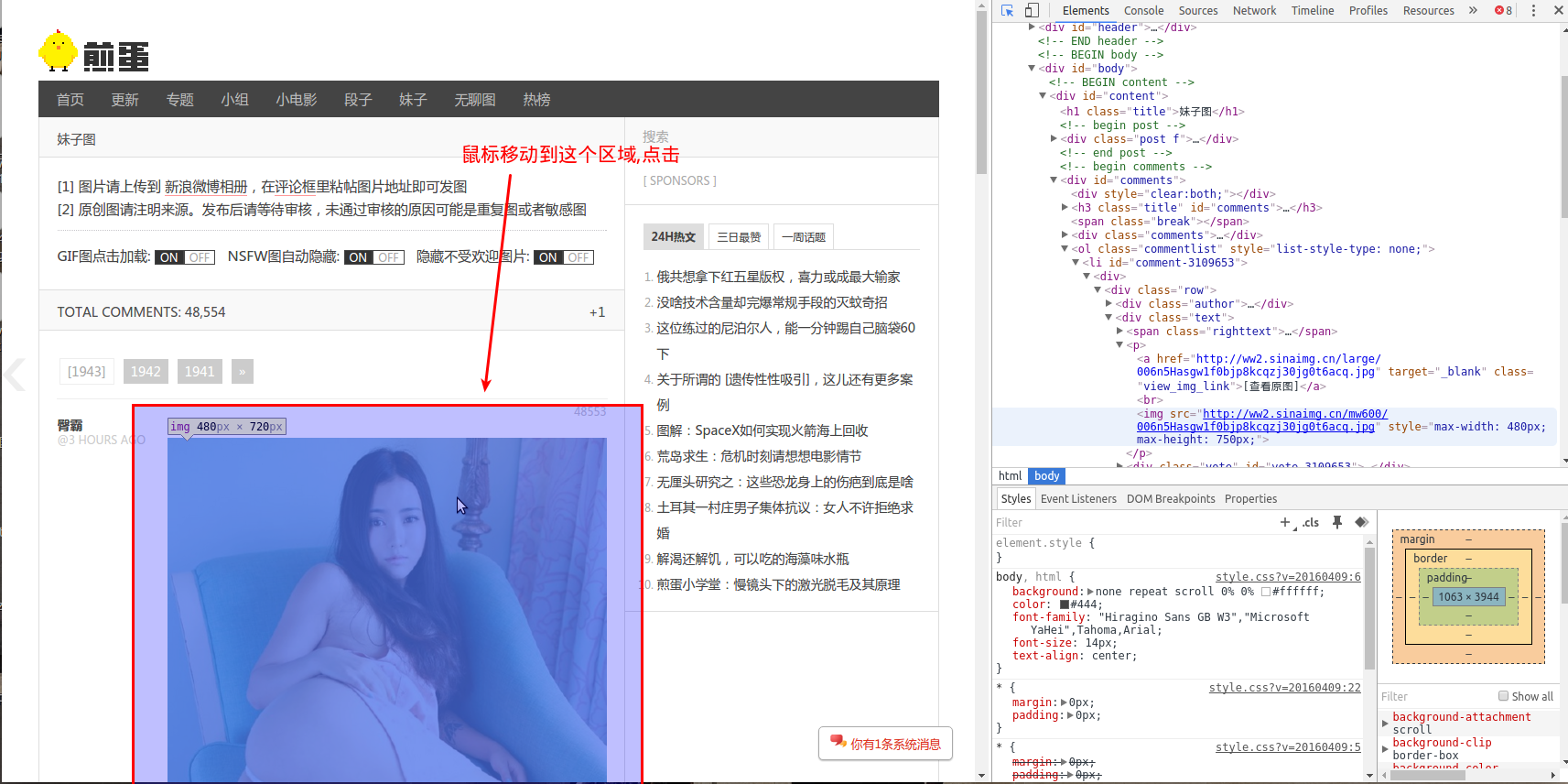
Task: Click the animations diamond icon in Styles
Action: tap(1361, 522)
